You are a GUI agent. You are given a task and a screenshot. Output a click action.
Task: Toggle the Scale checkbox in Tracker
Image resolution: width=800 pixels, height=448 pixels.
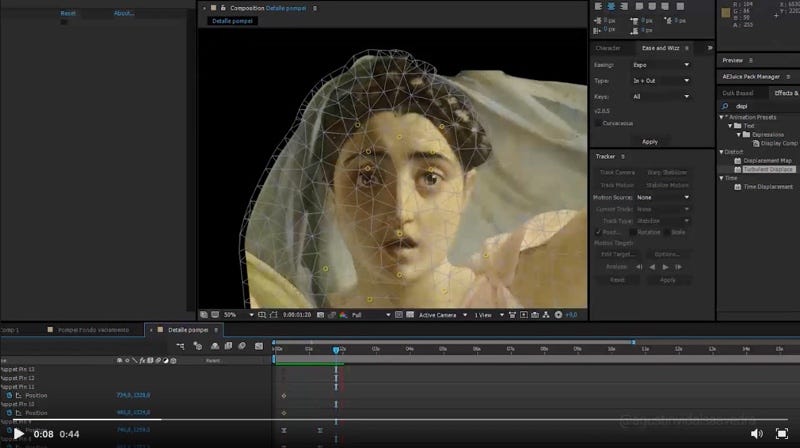click(x=667, y=232)
